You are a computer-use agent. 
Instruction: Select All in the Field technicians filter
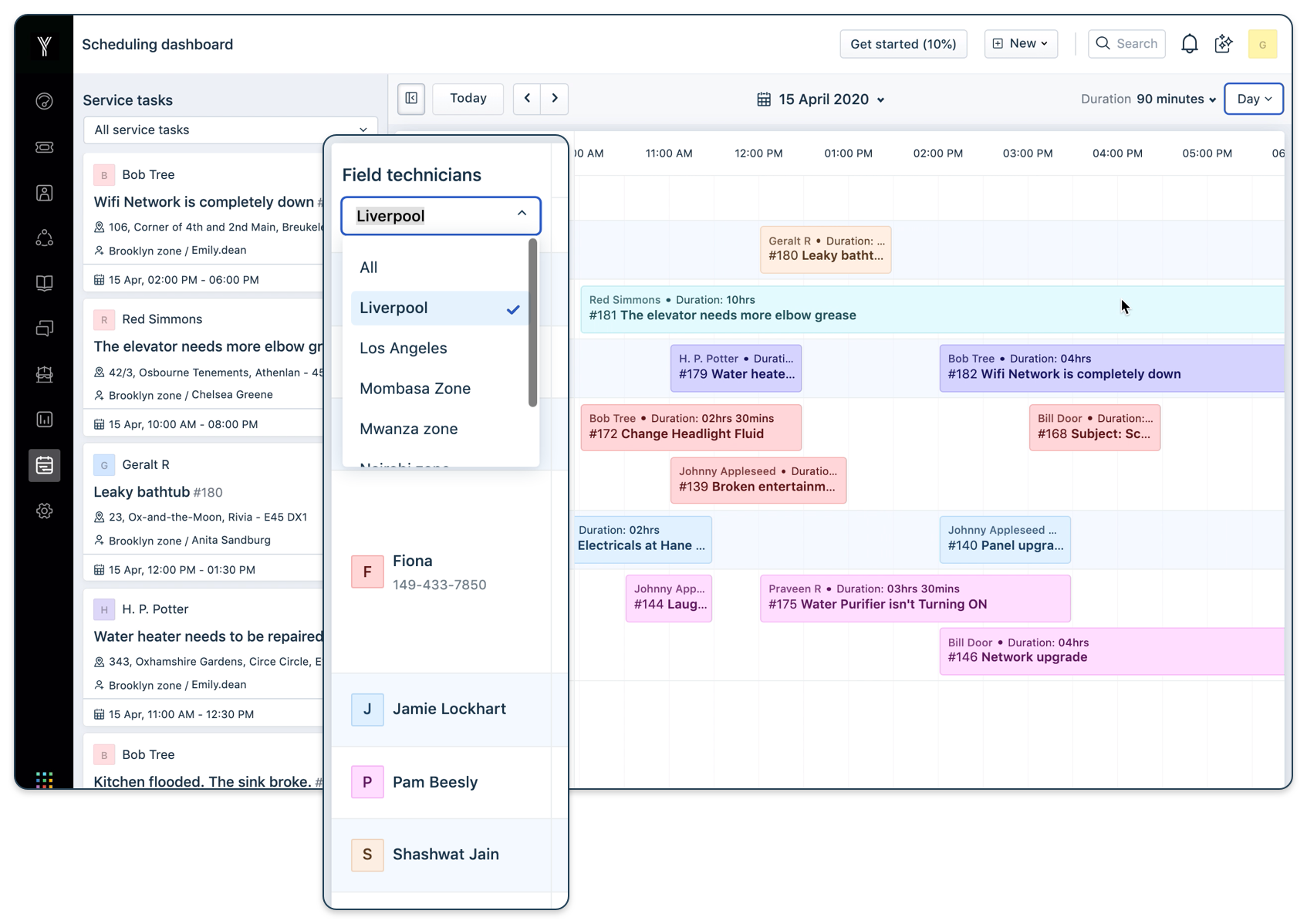[369, 267]
